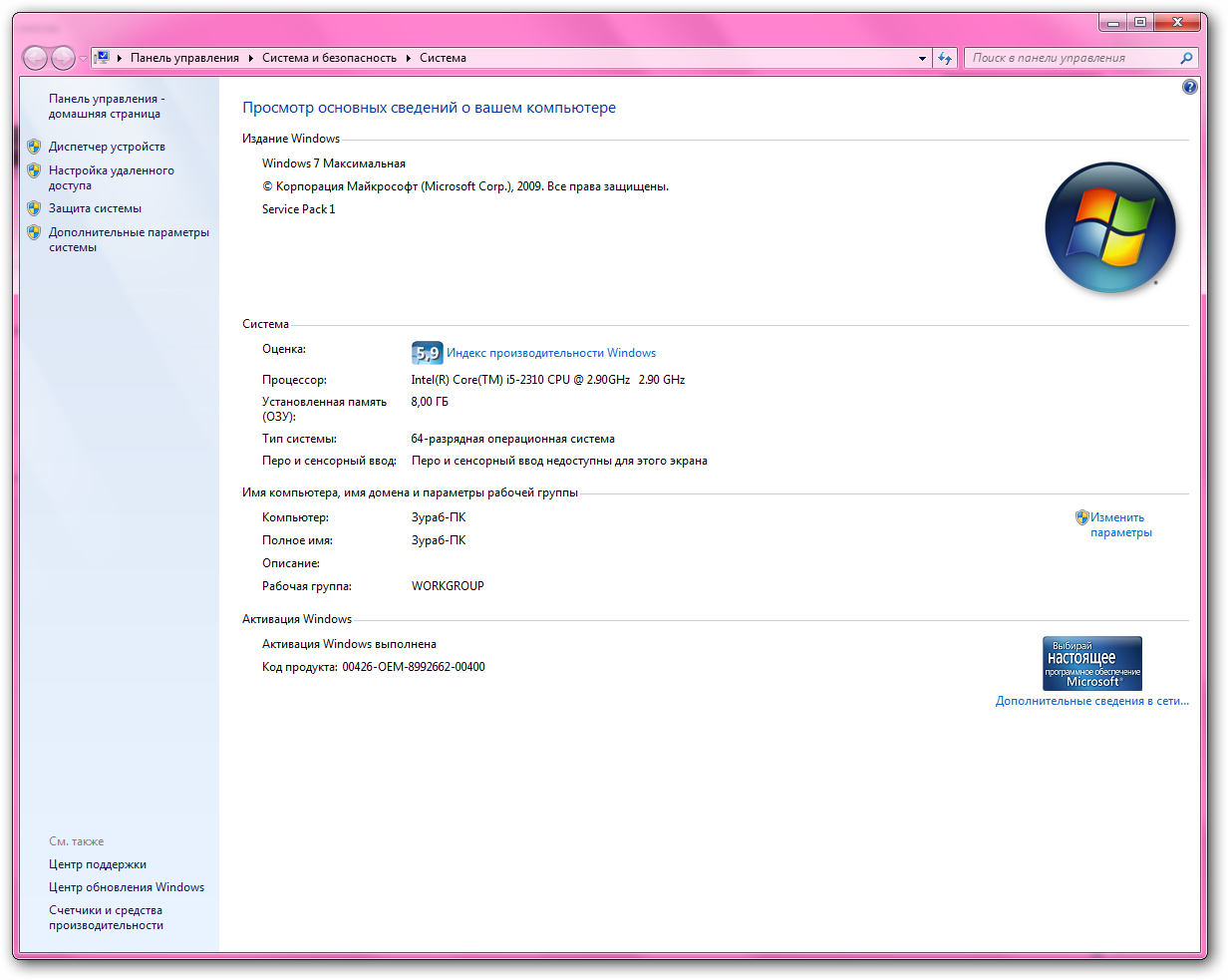Screen dimensions: 1228x980
Task: Click WORKGROUP workgroup value
Action: click(x=448, y=586)
